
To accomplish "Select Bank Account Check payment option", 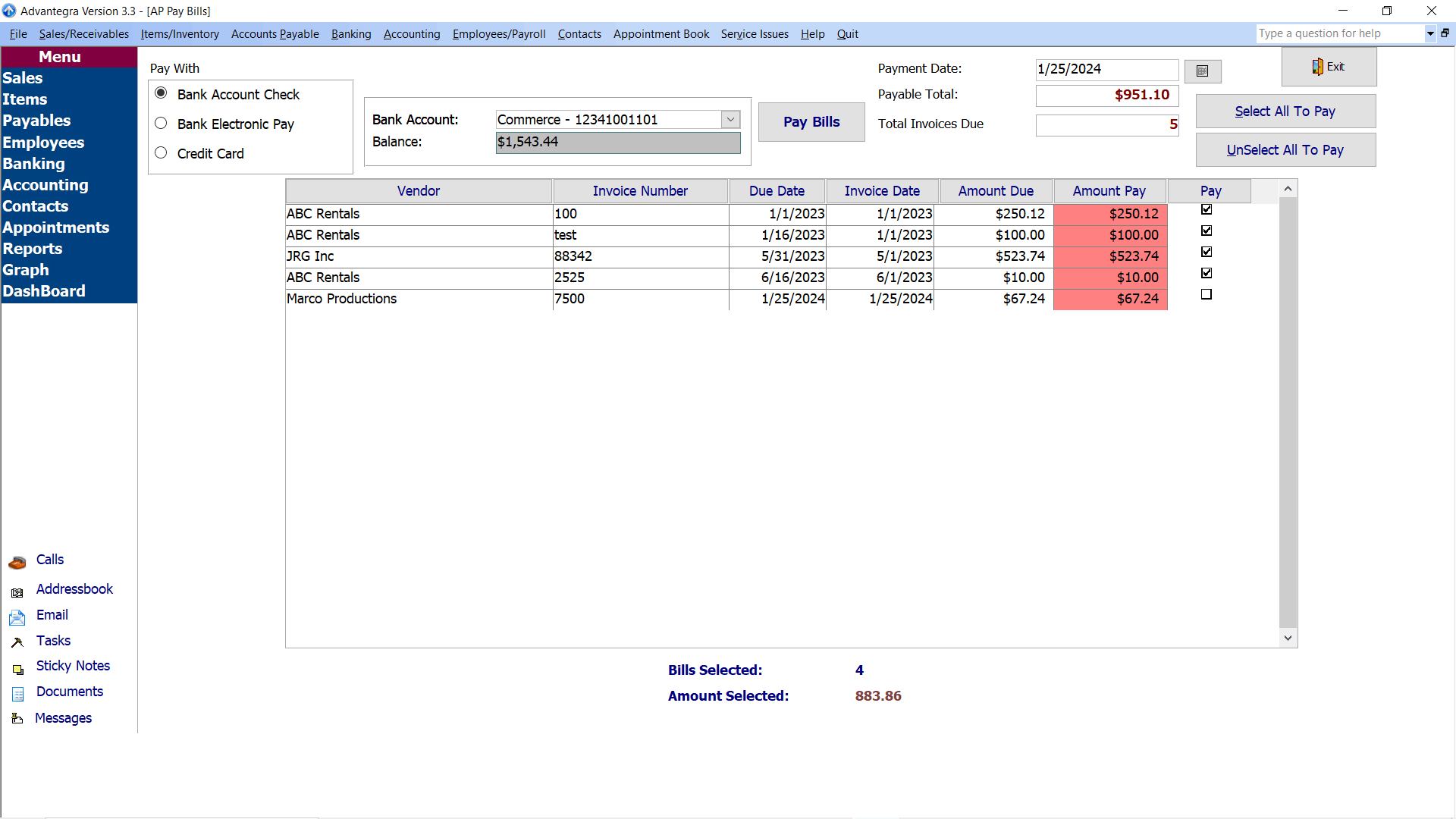I will click(161, 93).
